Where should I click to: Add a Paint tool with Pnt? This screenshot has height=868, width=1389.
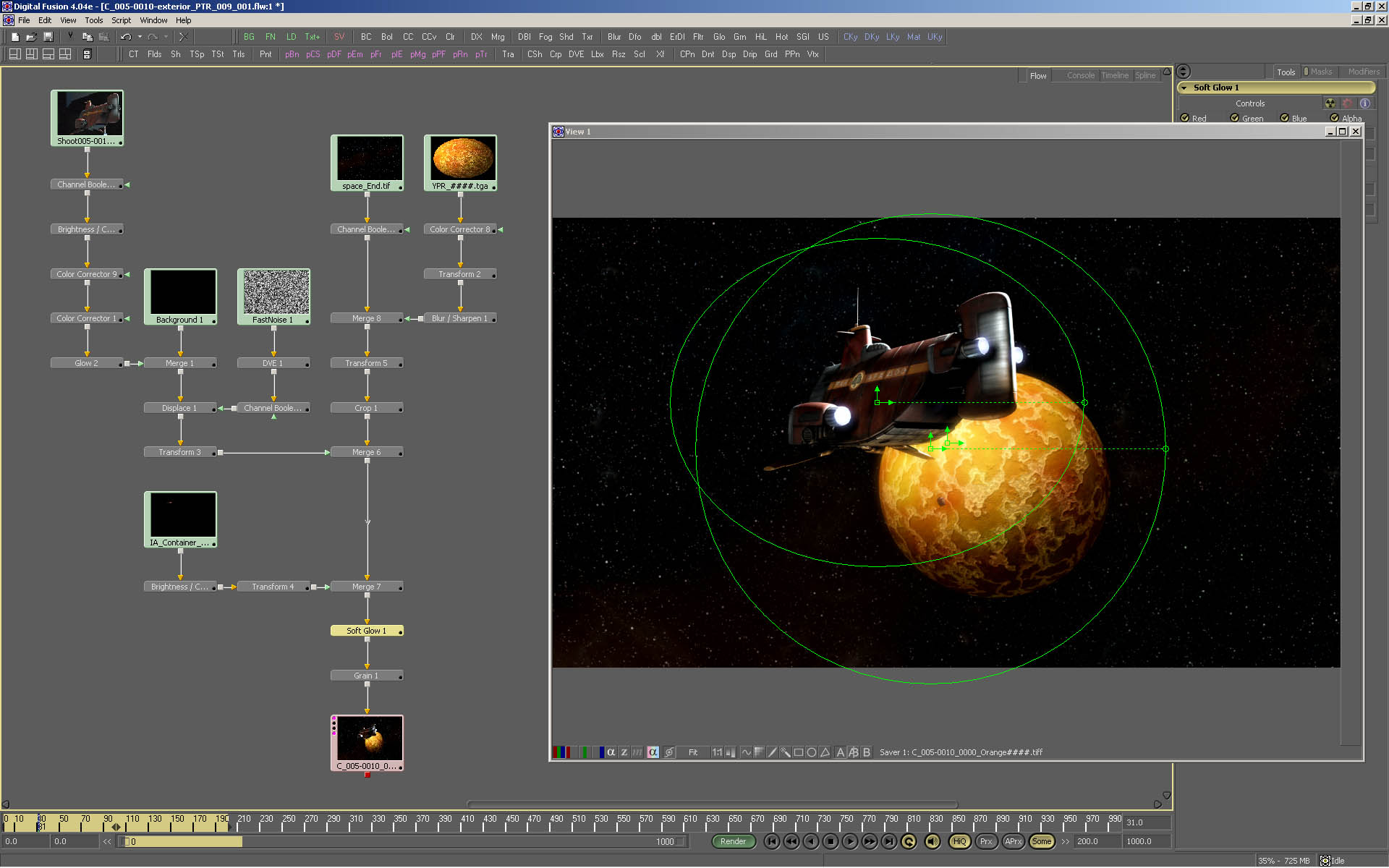[x=266, y=54]
